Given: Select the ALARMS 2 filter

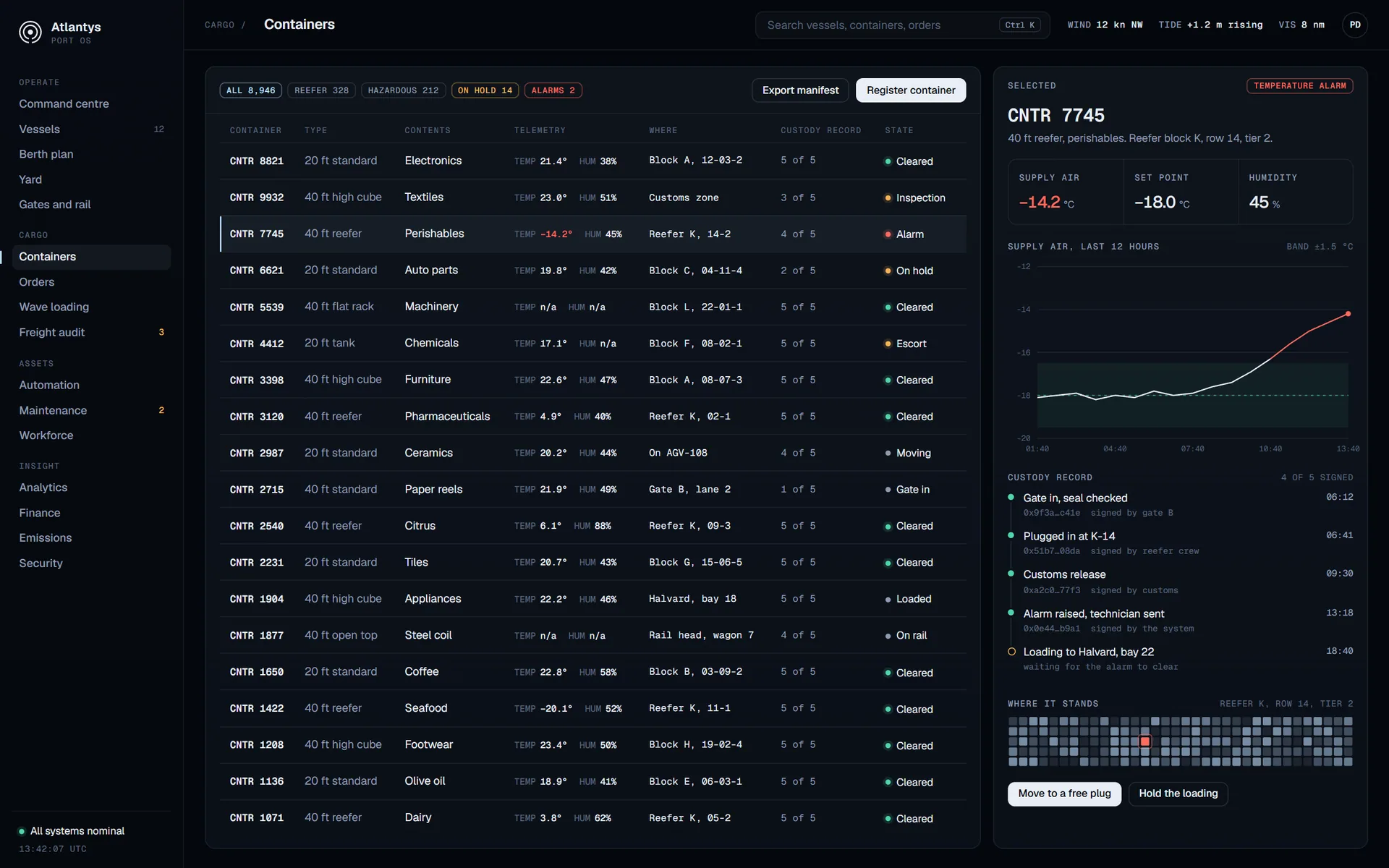Looking at the screenshot, I should click(x=553, y=90).
